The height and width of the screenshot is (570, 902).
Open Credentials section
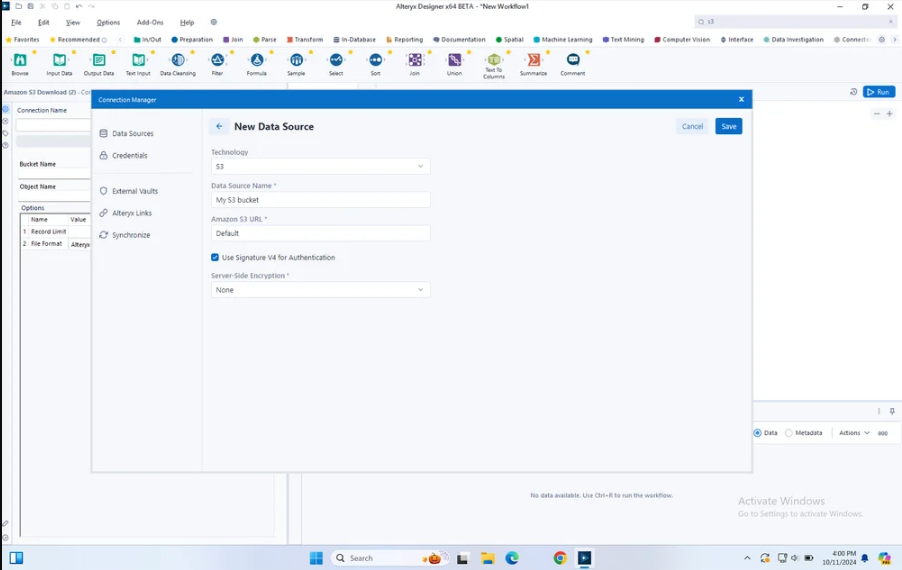tap(124, 155)
